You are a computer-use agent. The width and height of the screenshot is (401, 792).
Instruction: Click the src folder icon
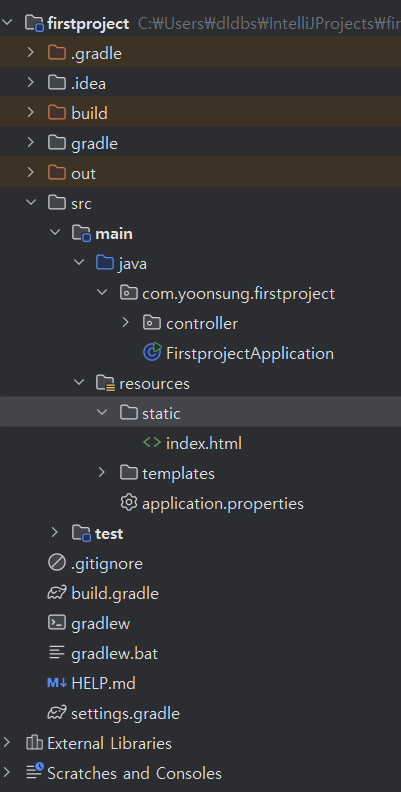point(57,203)
